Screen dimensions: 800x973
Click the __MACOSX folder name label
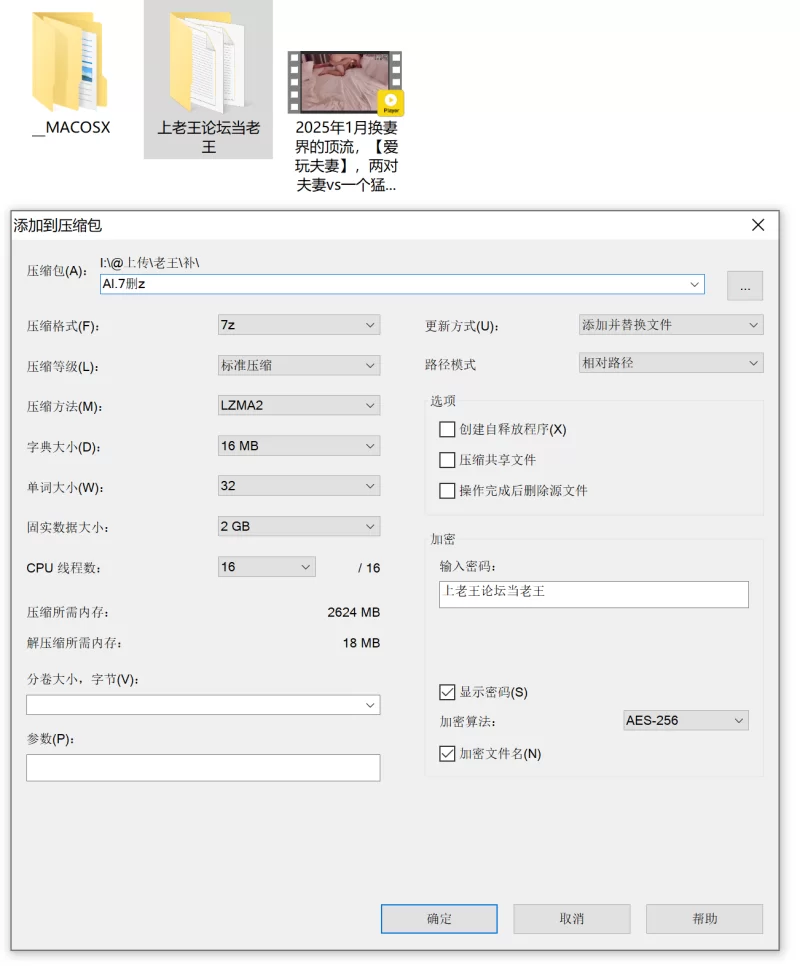coord(71,128)
